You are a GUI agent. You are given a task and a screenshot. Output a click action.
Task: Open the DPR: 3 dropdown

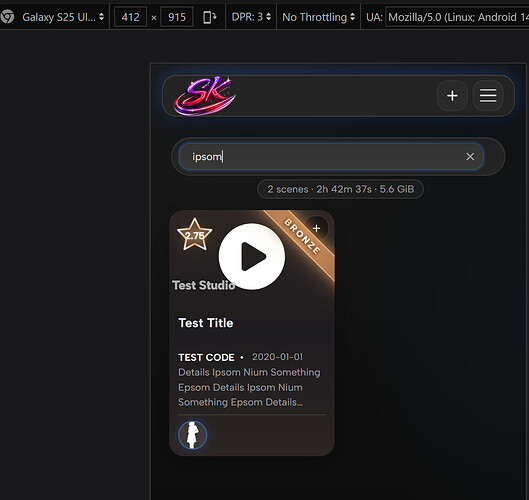coord(251,17)
